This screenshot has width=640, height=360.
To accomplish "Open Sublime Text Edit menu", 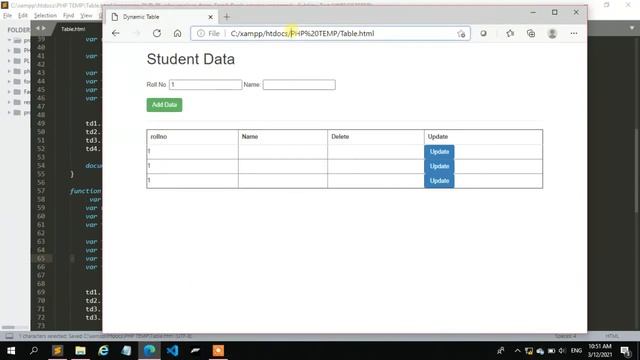I will coord(23,16).
